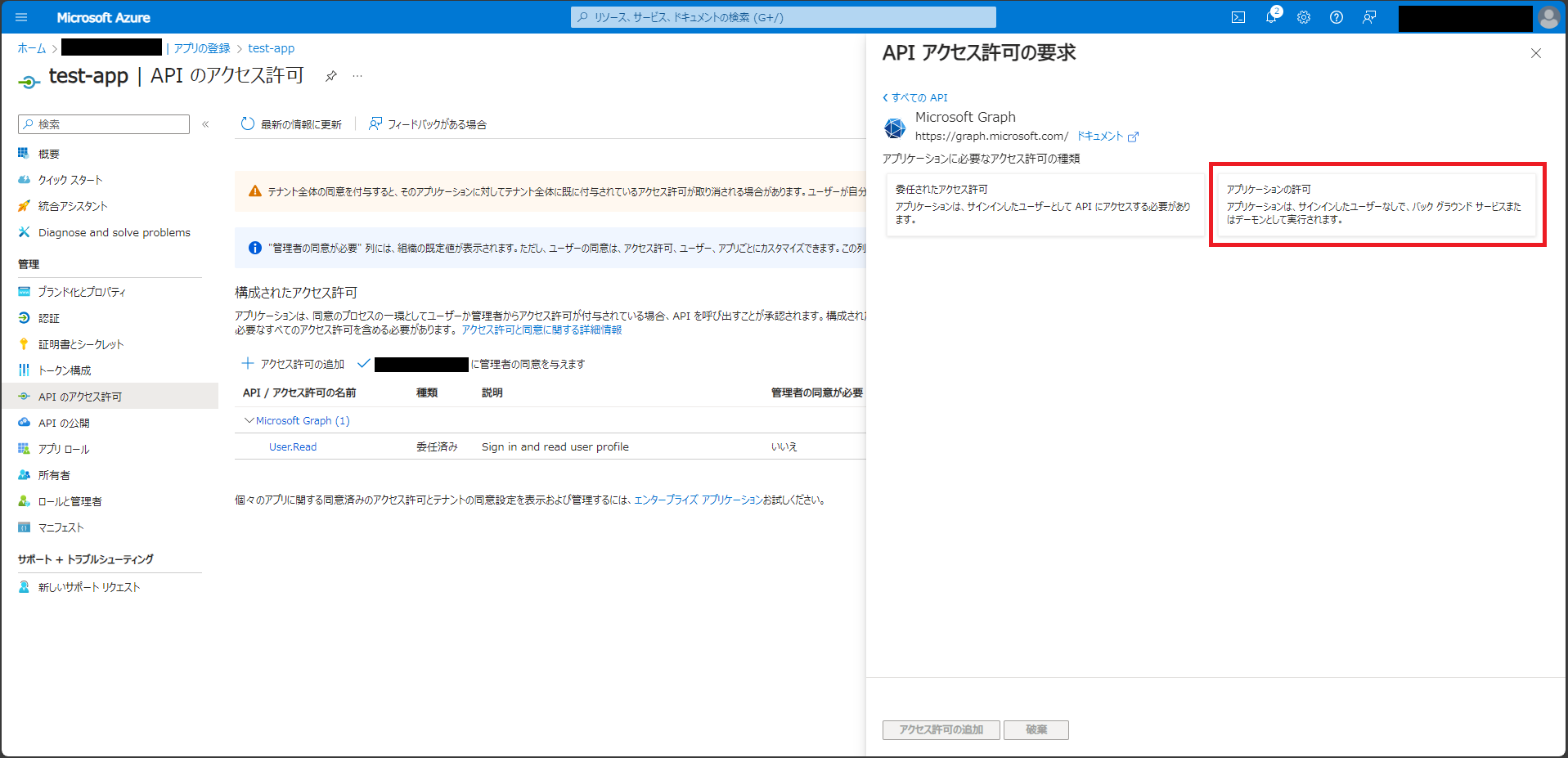Close the API アクセス許可の要求 panel
1568x758 pixels.
click(x=1535, y=53)
